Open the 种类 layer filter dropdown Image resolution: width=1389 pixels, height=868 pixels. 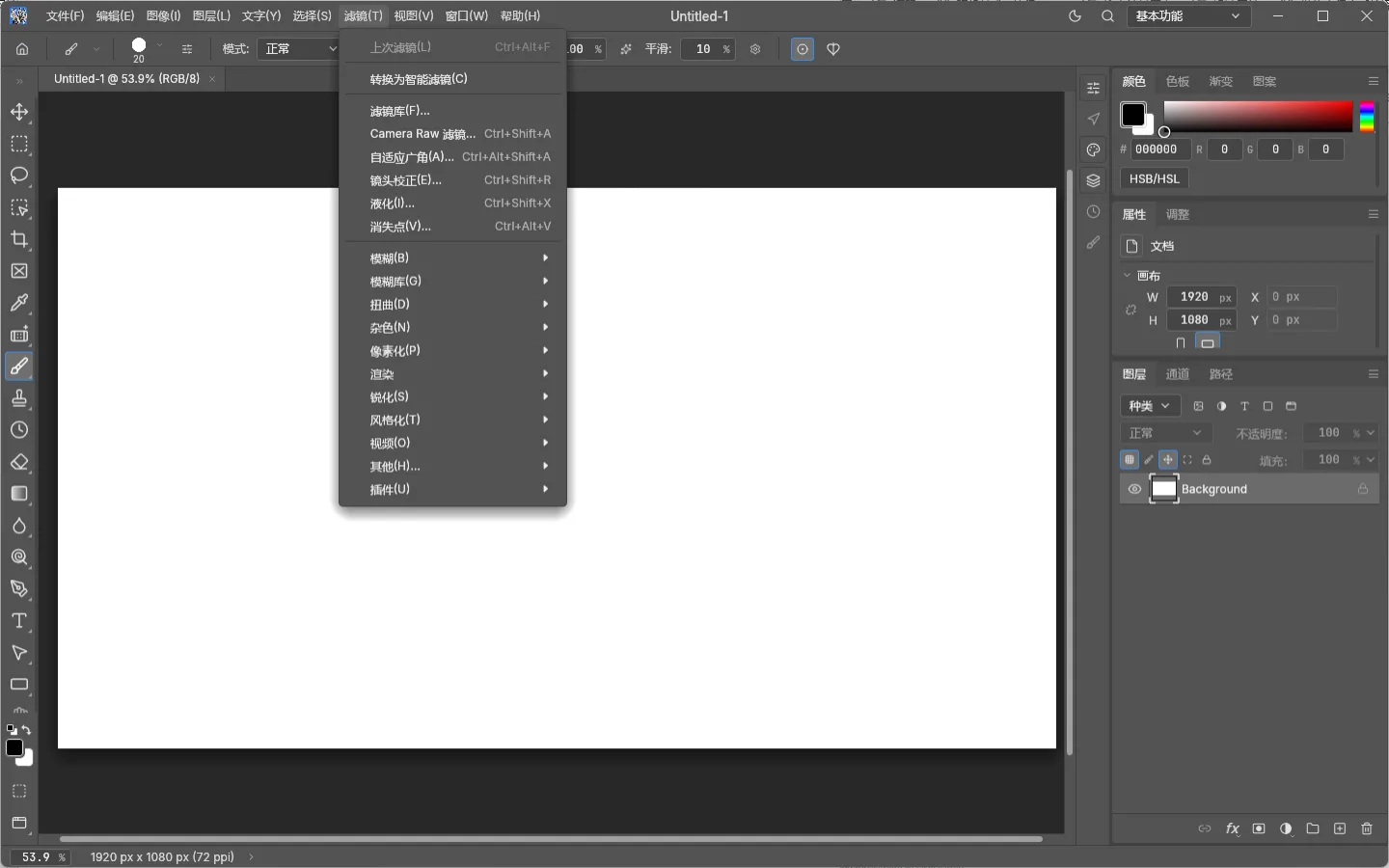point(1150,406)
